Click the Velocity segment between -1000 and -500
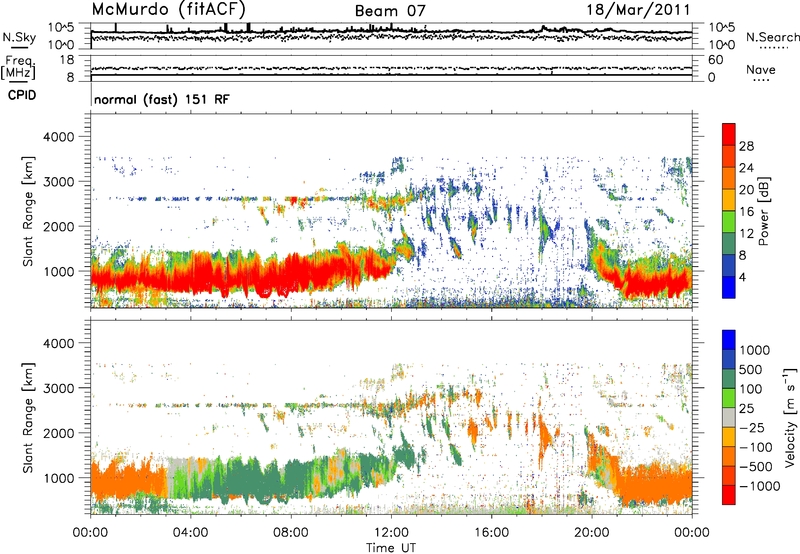This screenshot has width=800, height=554. pyautogui.click(x=729, y=475)
